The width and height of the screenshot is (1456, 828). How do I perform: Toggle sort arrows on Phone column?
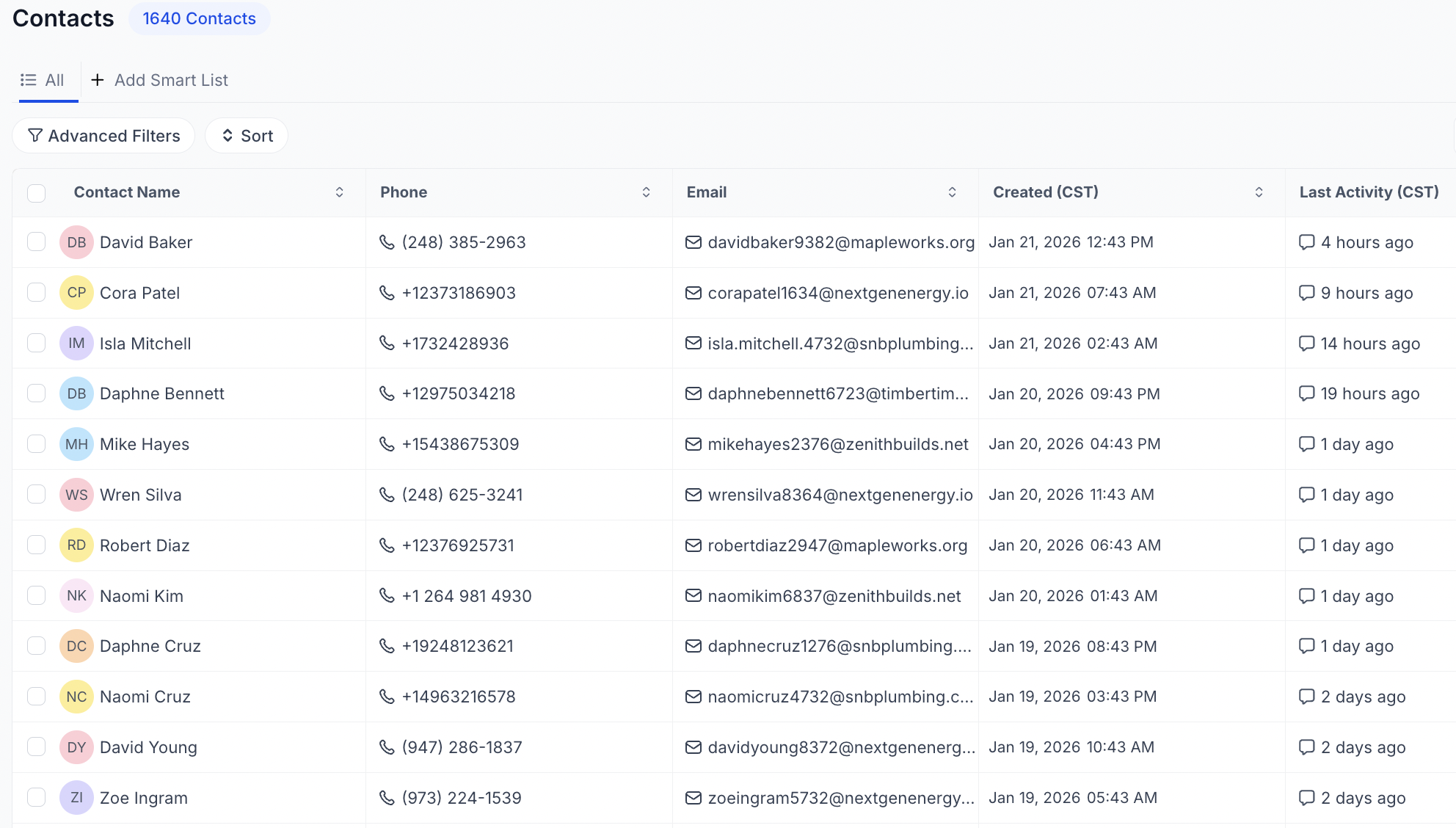click(647, 192)
